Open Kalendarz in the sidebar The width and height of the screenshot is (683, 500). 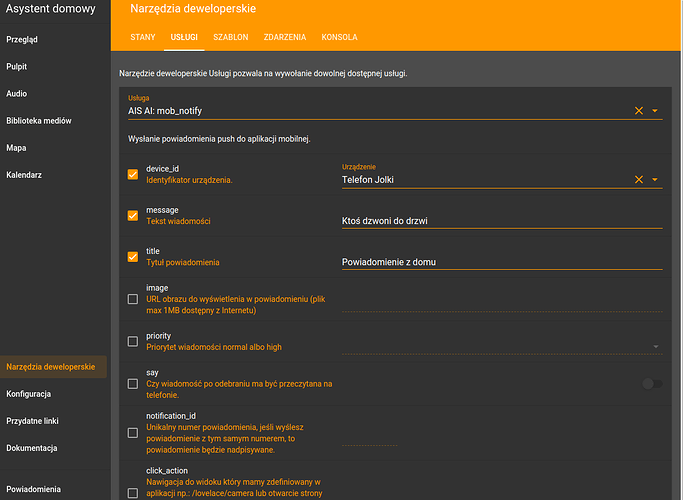24,175
